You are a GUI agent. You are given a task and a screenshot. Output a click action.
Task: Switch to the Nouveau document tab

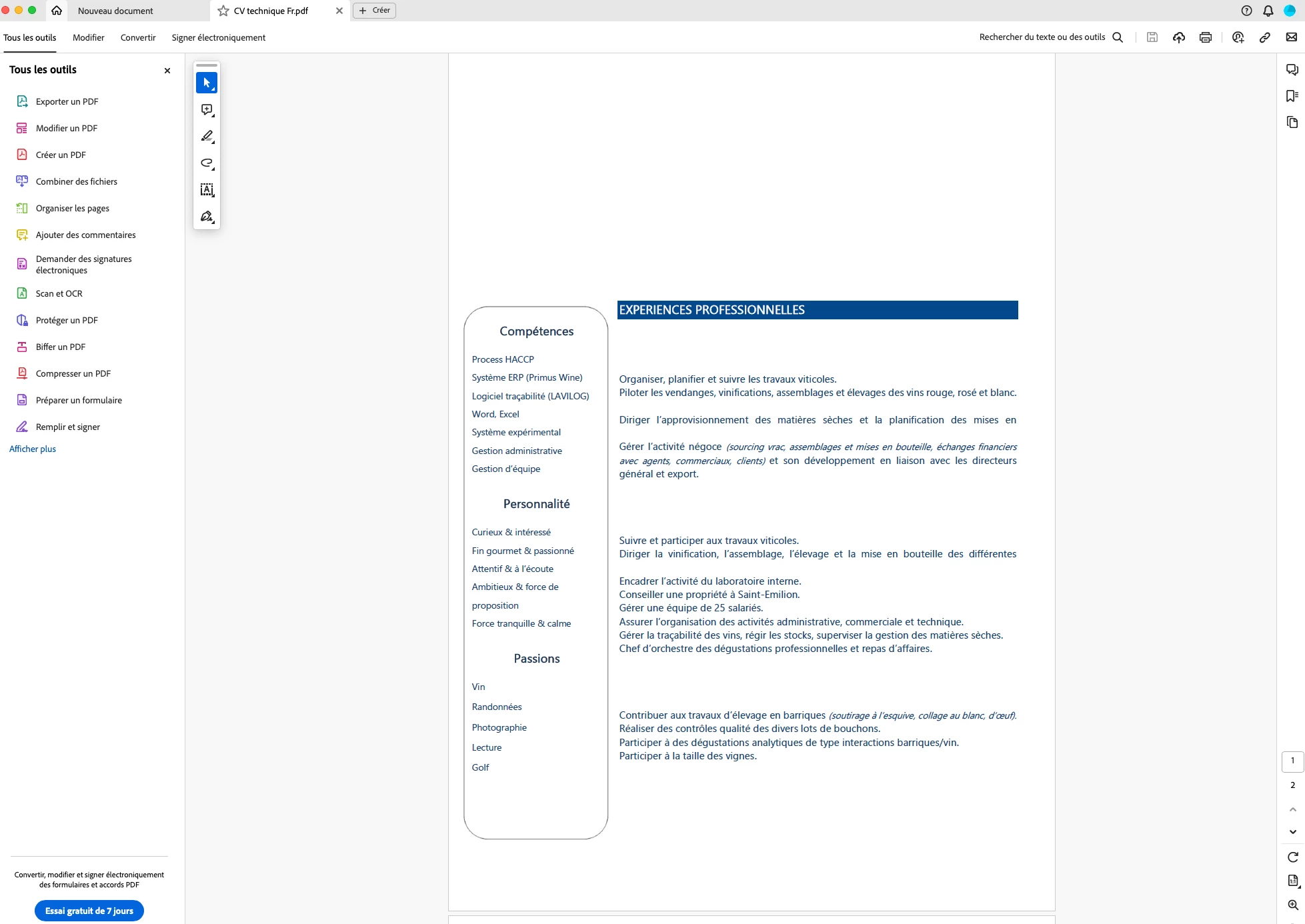[x=115, y=11]
